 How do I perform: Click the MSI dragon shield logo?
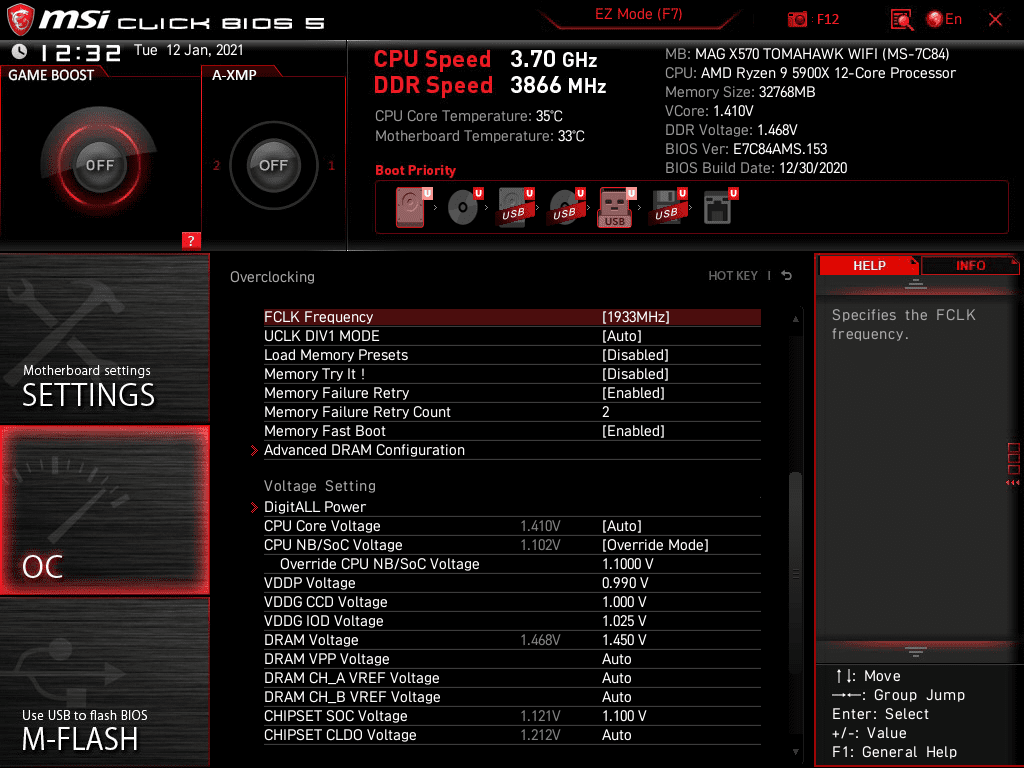[20, 20]
